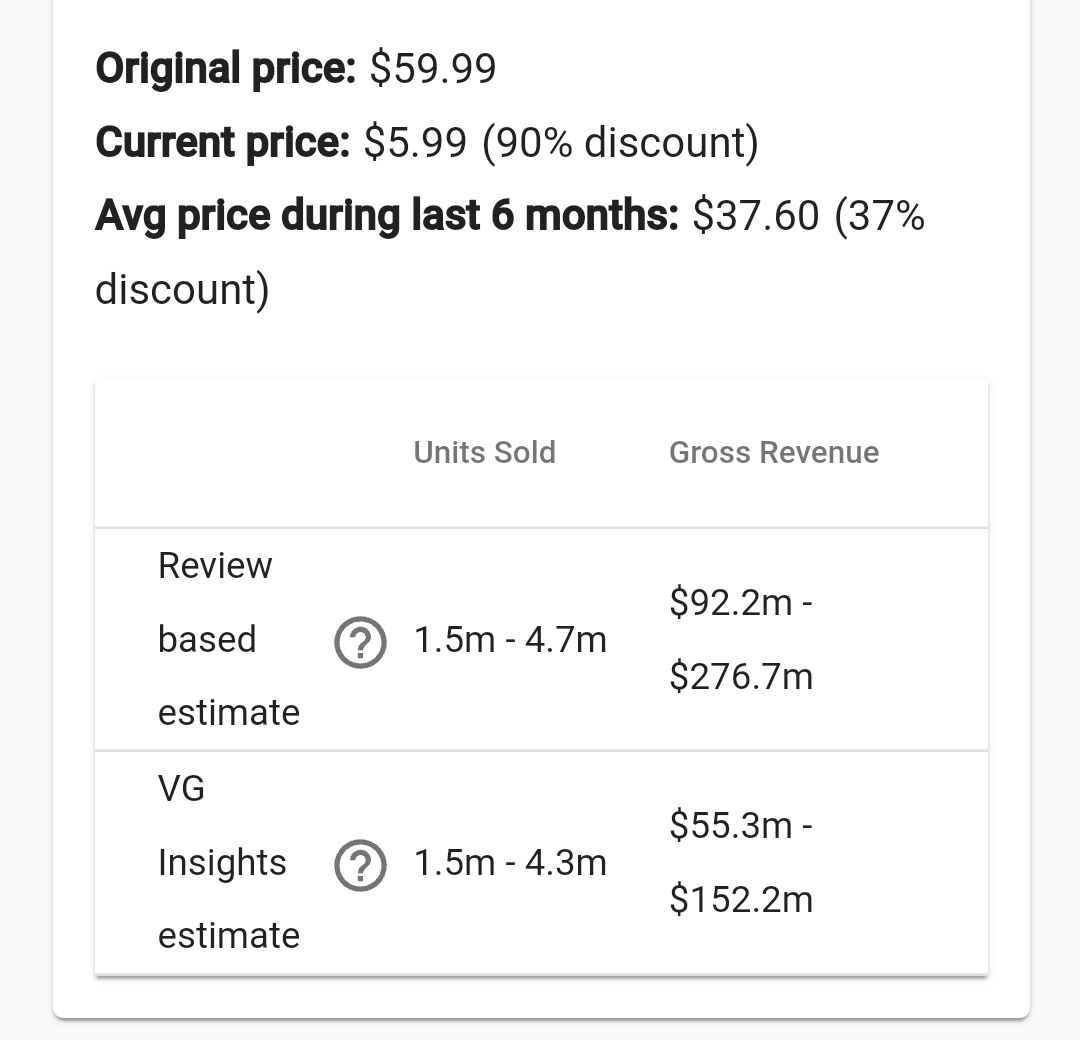Click the 90% discount text

pos(620,143)
